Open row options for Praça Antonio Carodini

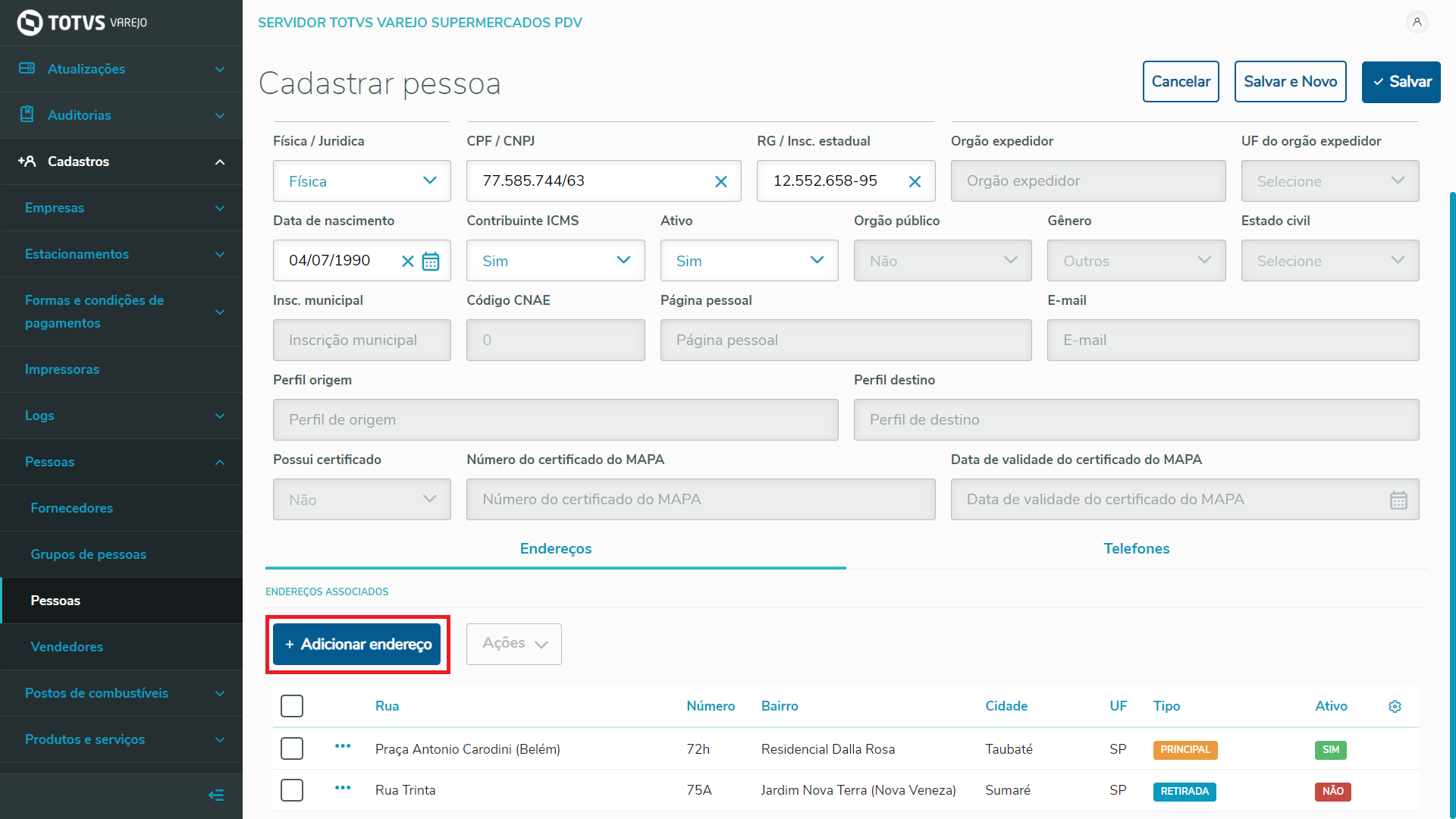(x=343, y=746)
